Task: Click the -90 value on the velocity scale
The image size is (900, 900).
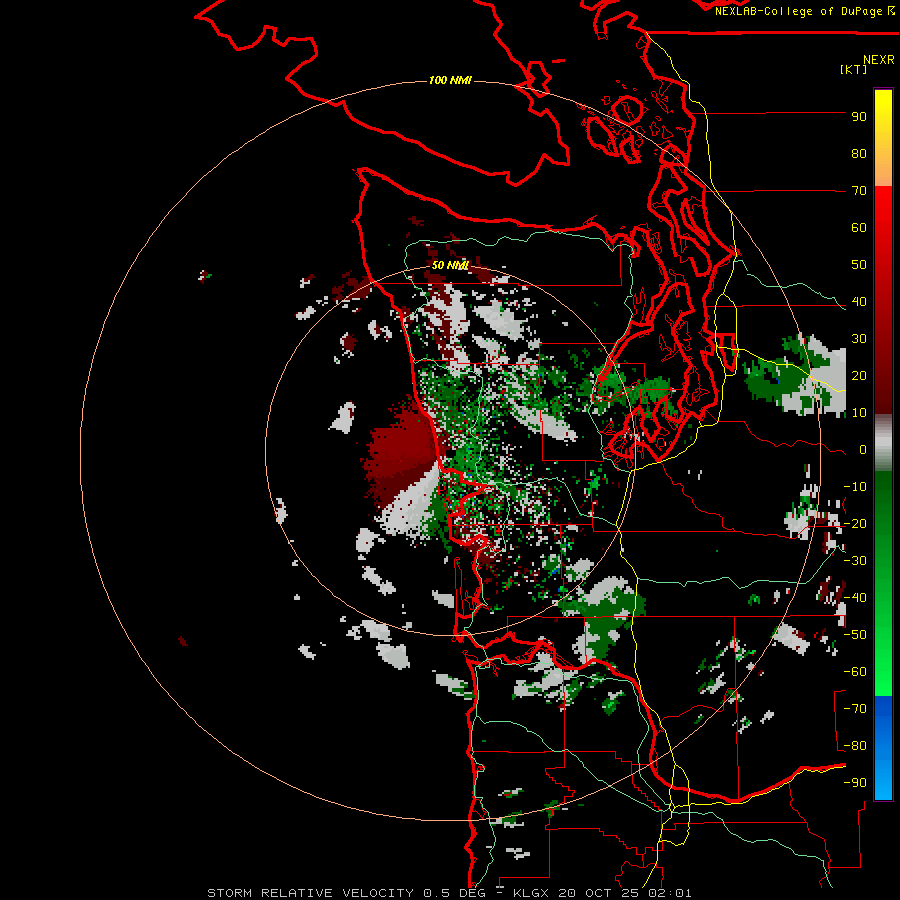Action: [855, 783]
